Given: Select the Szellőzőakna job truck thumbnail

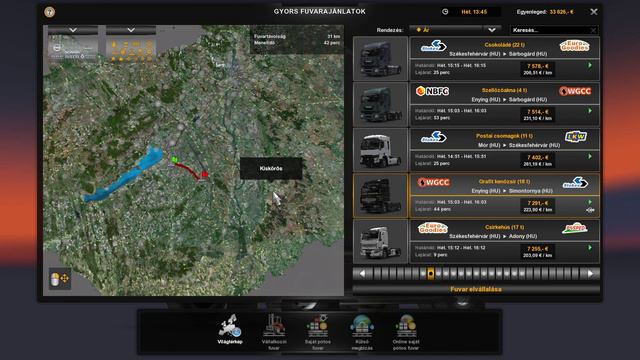Looking at the screenshot, I should pos(380,104).
